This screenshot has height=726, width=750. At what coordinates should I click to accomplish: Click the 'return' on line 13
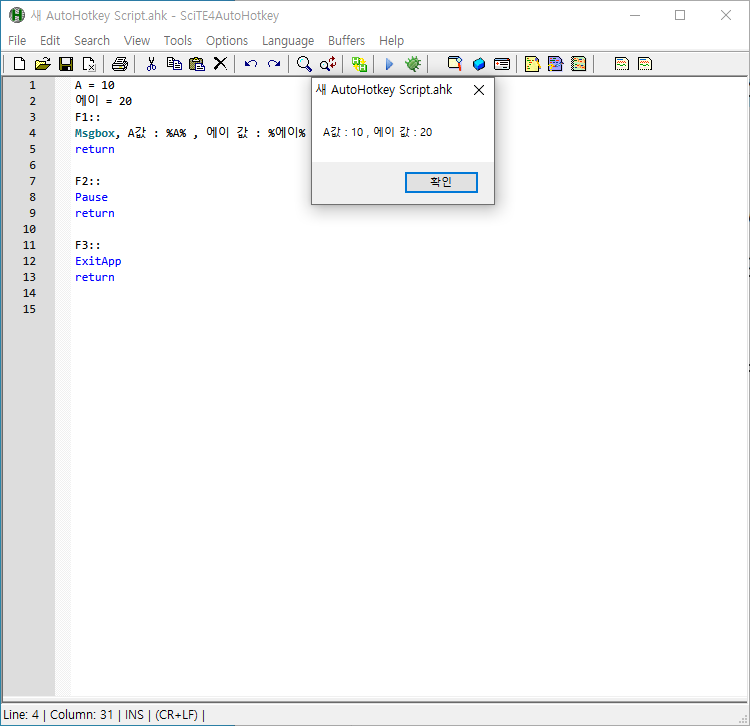click(x=95, y=277)
